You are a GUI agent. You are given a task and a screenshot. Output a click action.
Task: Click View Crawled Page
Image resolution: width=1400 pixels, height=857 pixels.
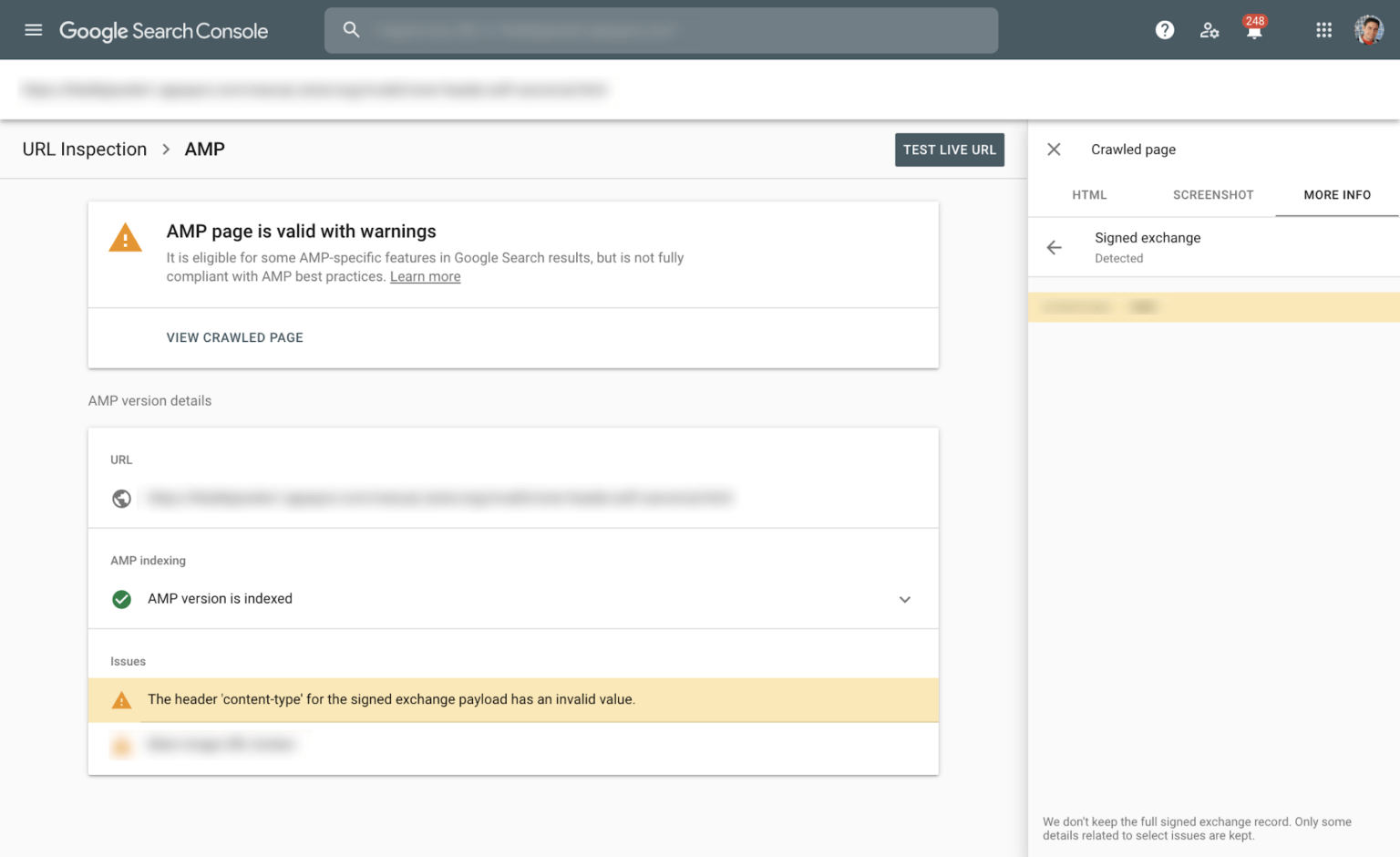point(234,337)
